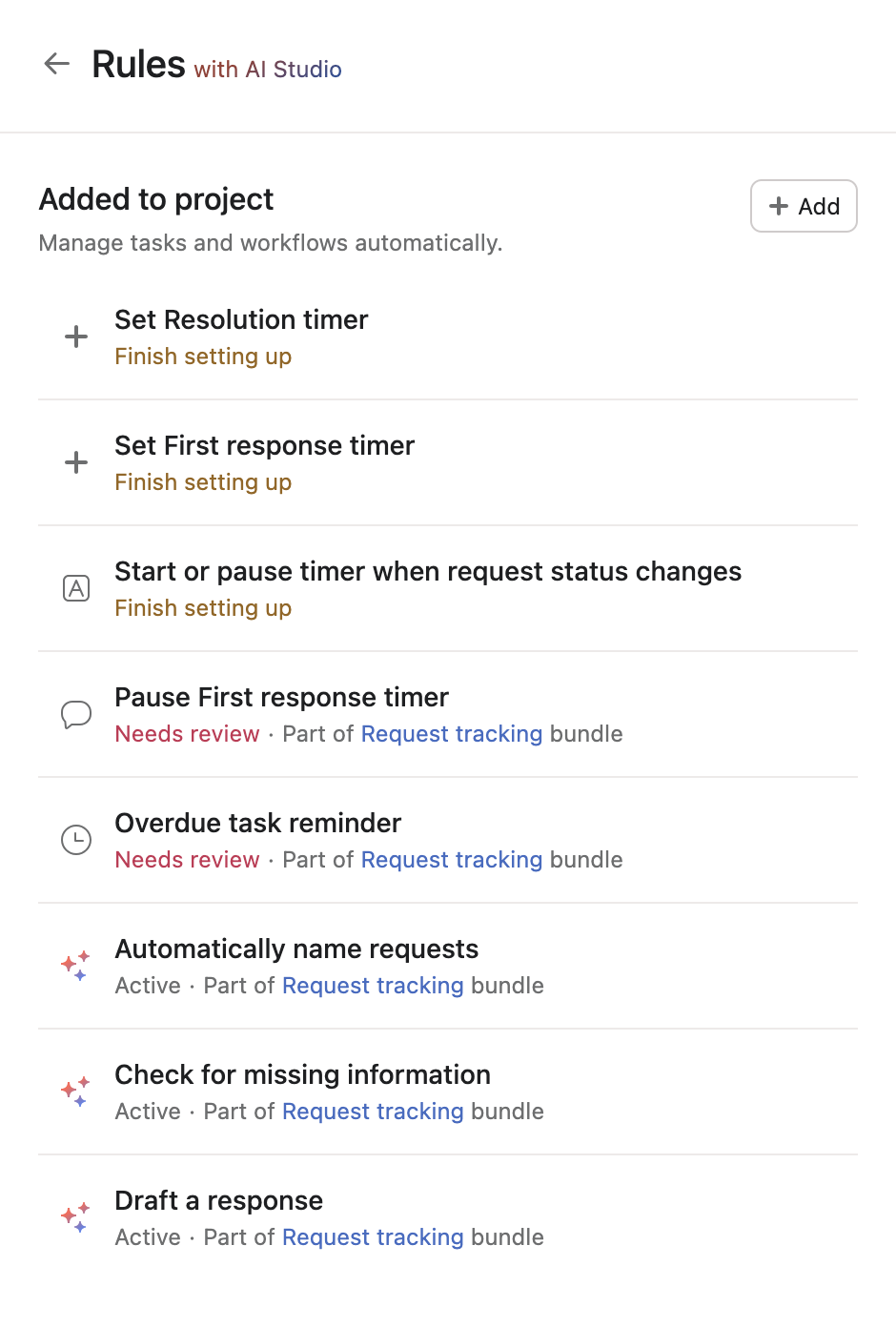Click the status change rule's letter A icon
This screenshot has width=896, height=1327.
[76, 588]
